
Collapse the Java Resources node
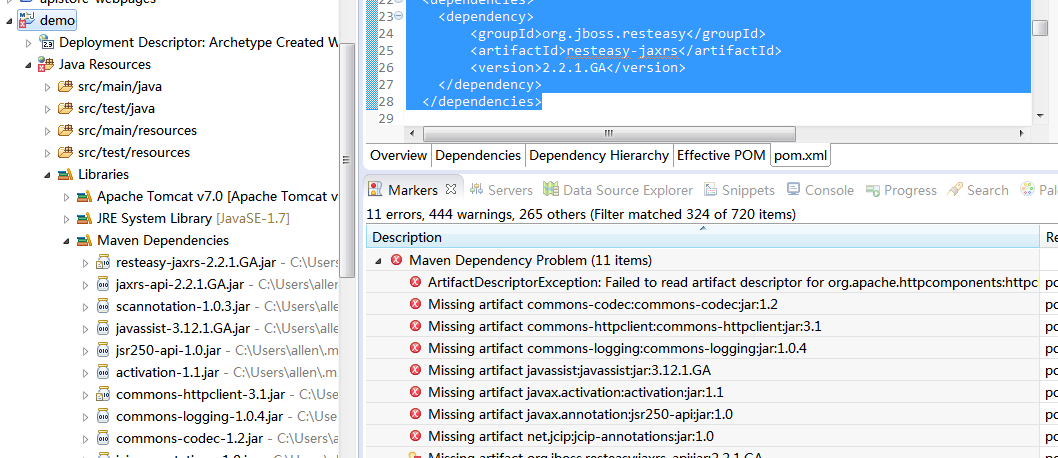(x=28, y=65)
